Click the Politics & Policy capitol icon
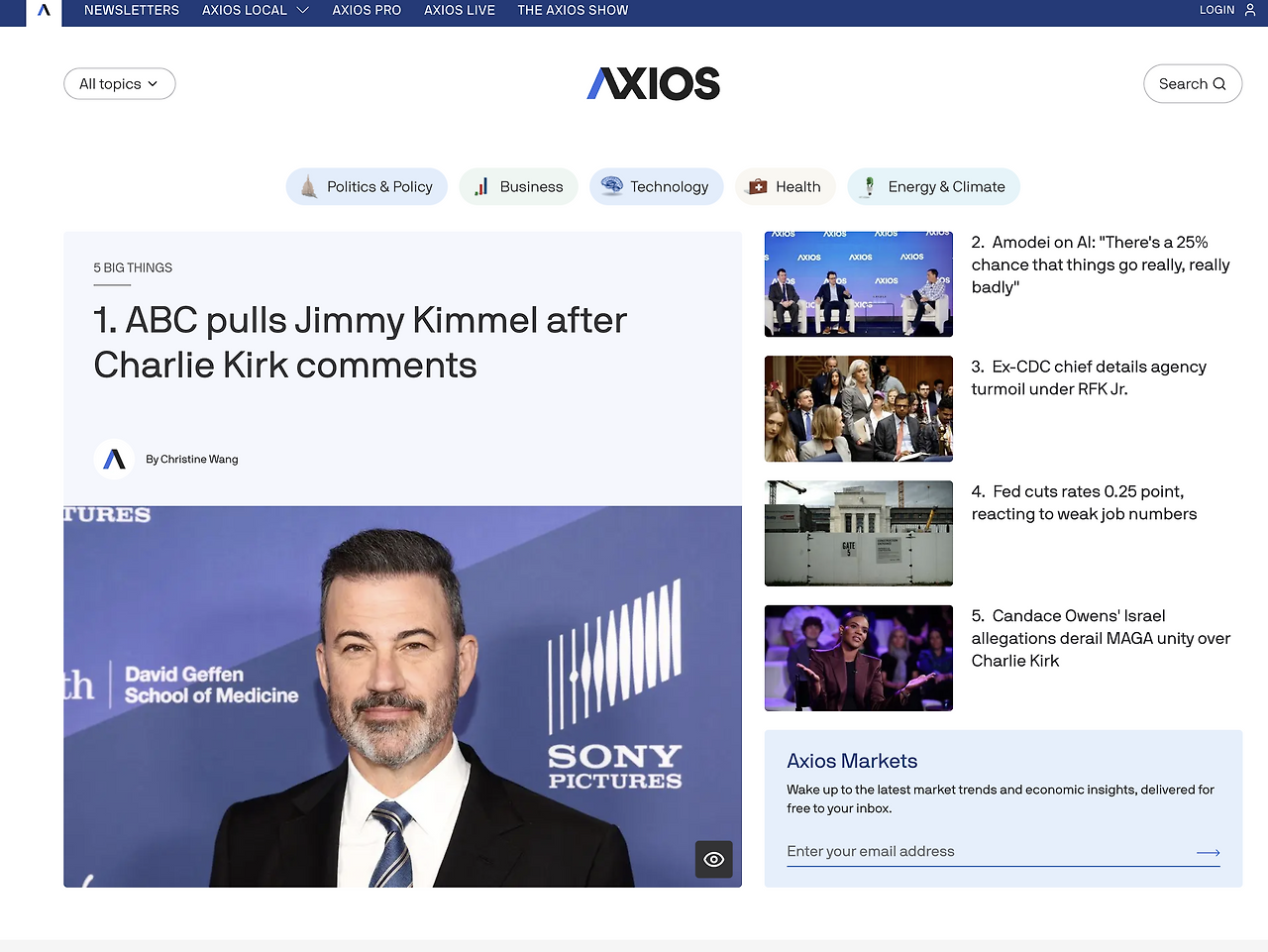1268x952 pixels. (309, 186)
